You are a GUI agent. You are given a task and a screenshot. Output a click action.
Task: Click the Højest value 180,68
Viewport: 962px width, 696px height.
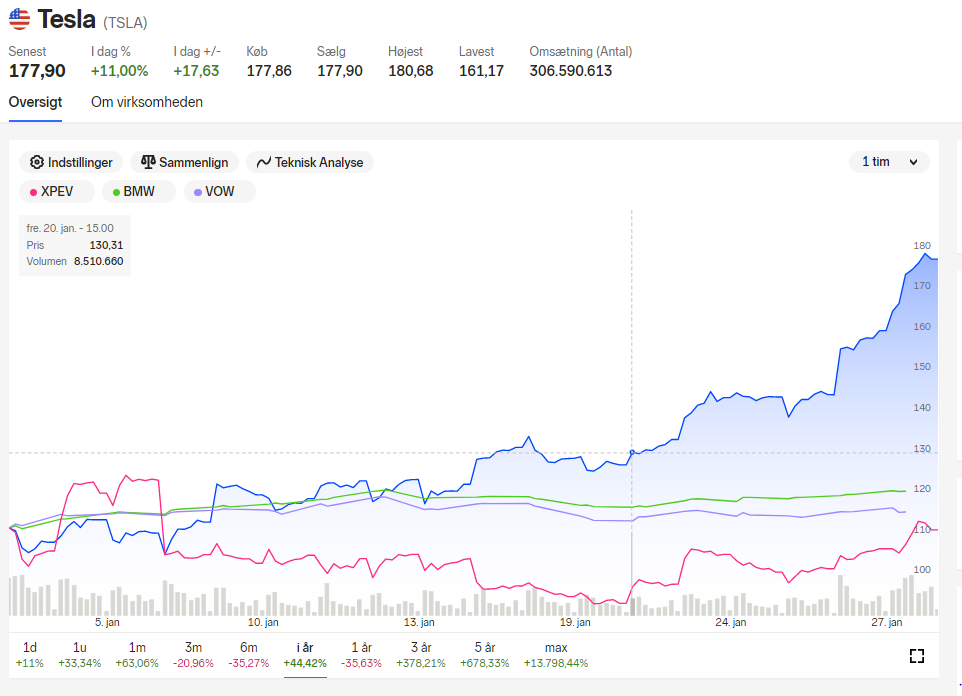(x=410, y=71)
